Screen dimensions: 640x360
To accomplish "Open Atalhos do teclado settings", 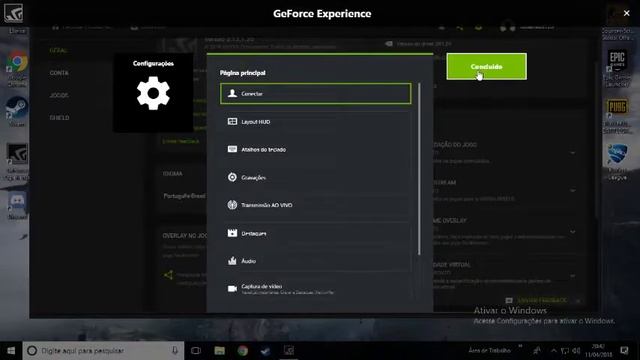I will (316, 149).
